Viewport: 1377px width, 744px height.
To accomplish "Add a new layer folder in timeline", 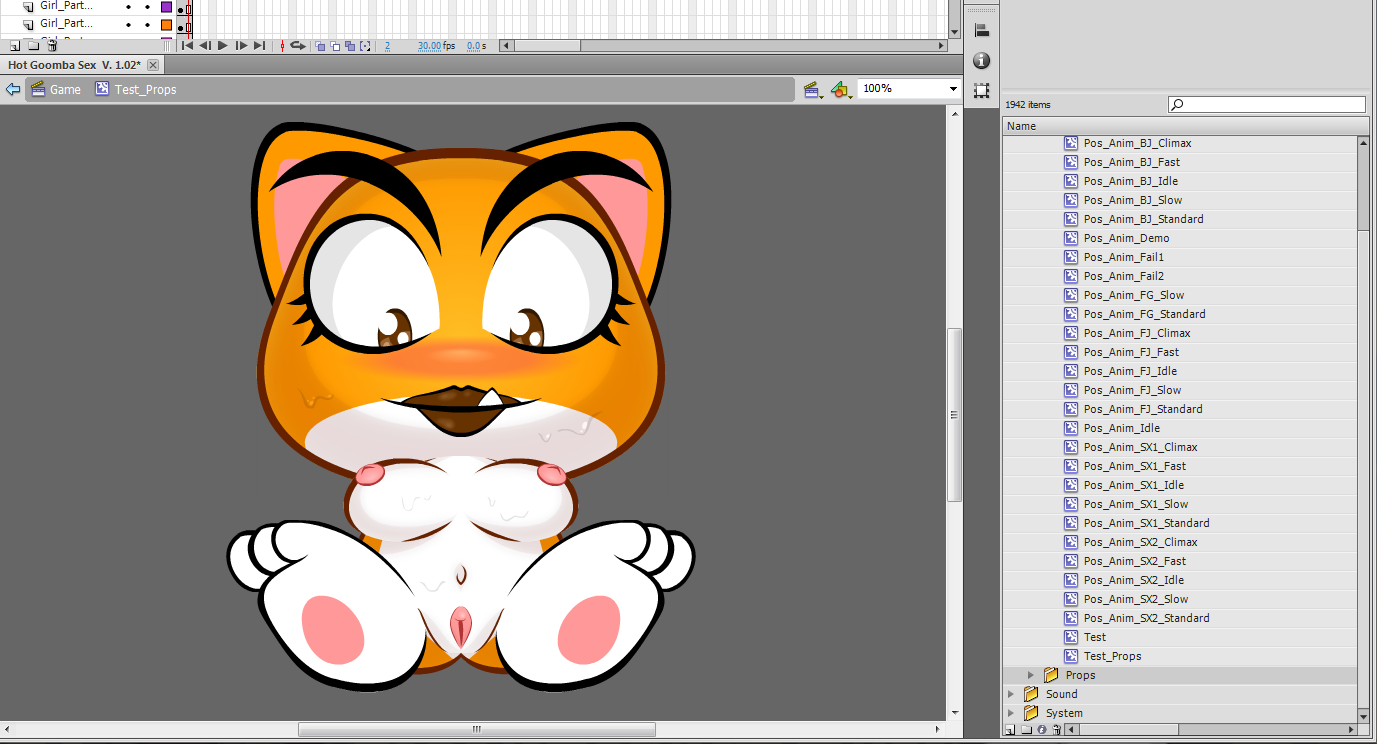I will click(33, 46).
